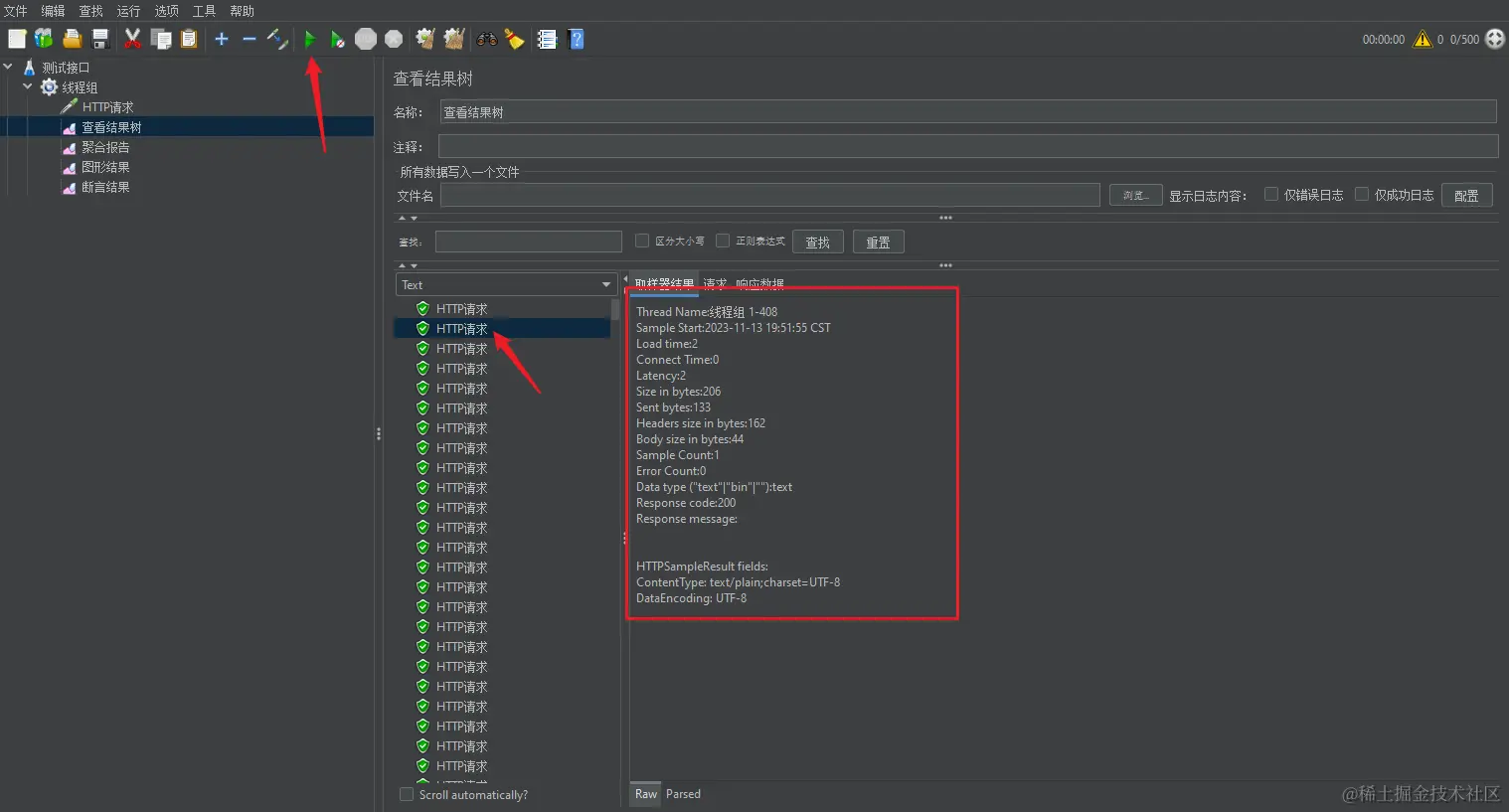Switch to the Raw view tab
Image resolution: width=1509 pixels, height=812 pixels.
646,794
